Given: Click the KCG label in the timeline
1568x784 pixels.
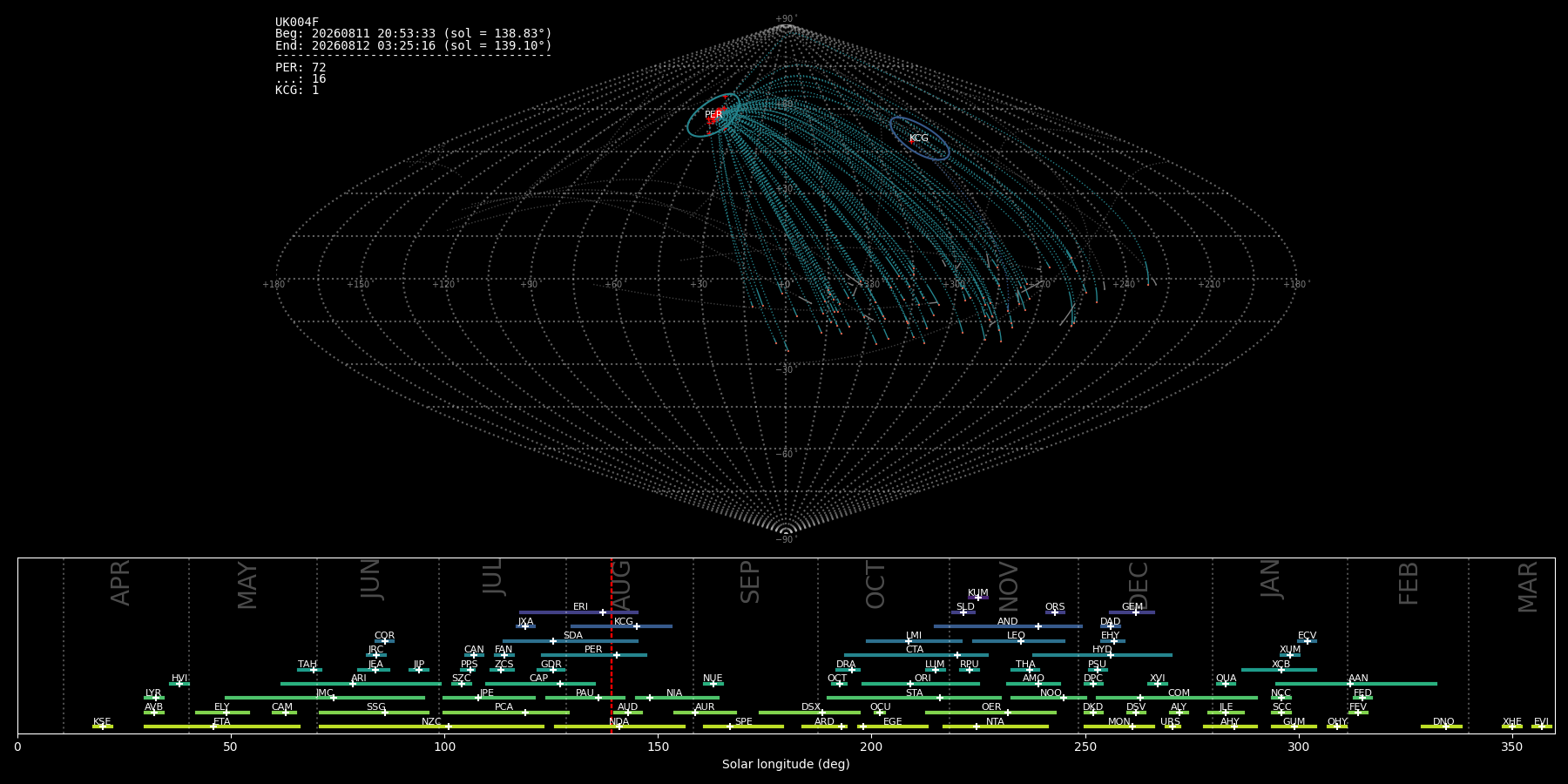Looking at the screenshot, I should pos(624,622).
